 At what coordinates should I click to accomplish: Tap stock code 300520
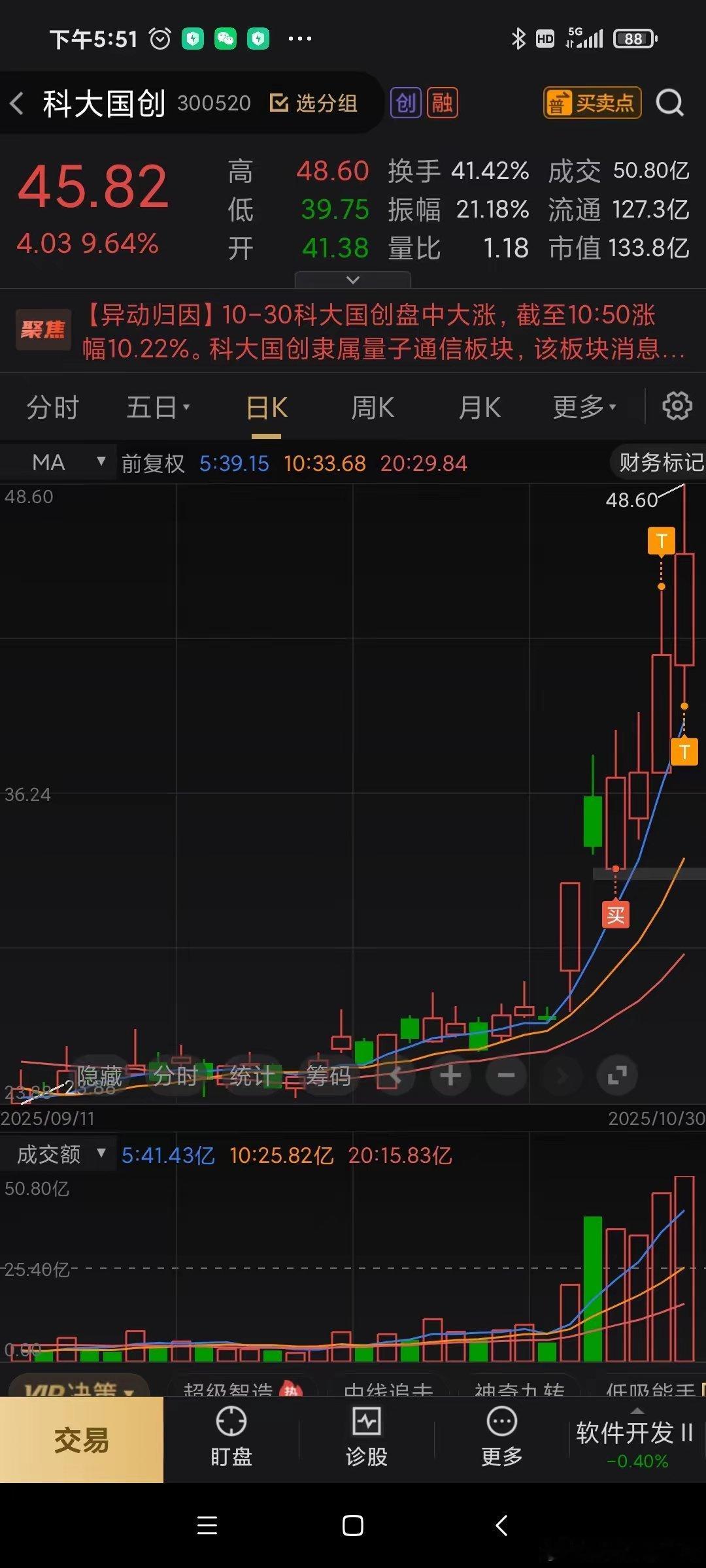[214, 103]
